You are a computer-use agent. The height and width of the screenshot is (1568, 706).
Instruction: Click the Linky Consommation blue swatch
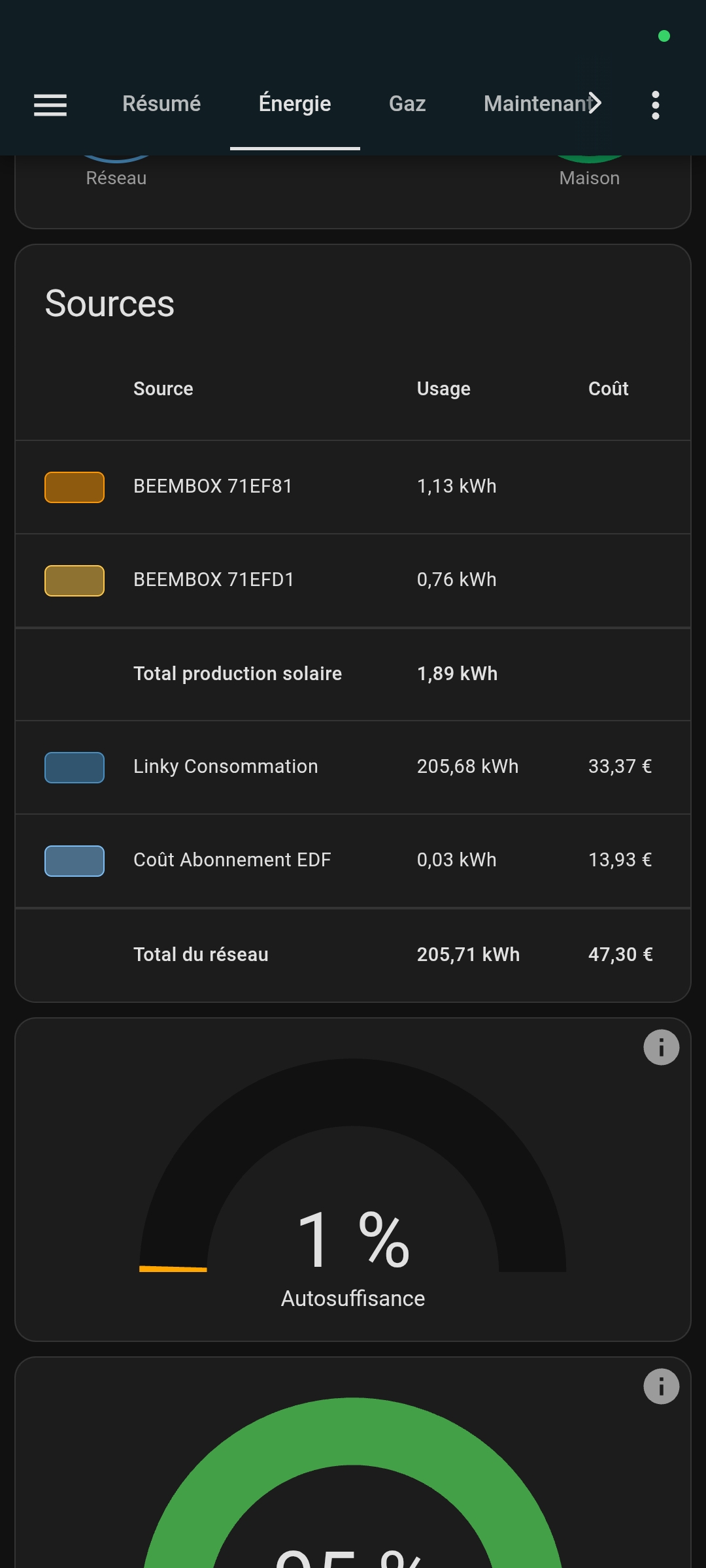click(x=75, y=768)
